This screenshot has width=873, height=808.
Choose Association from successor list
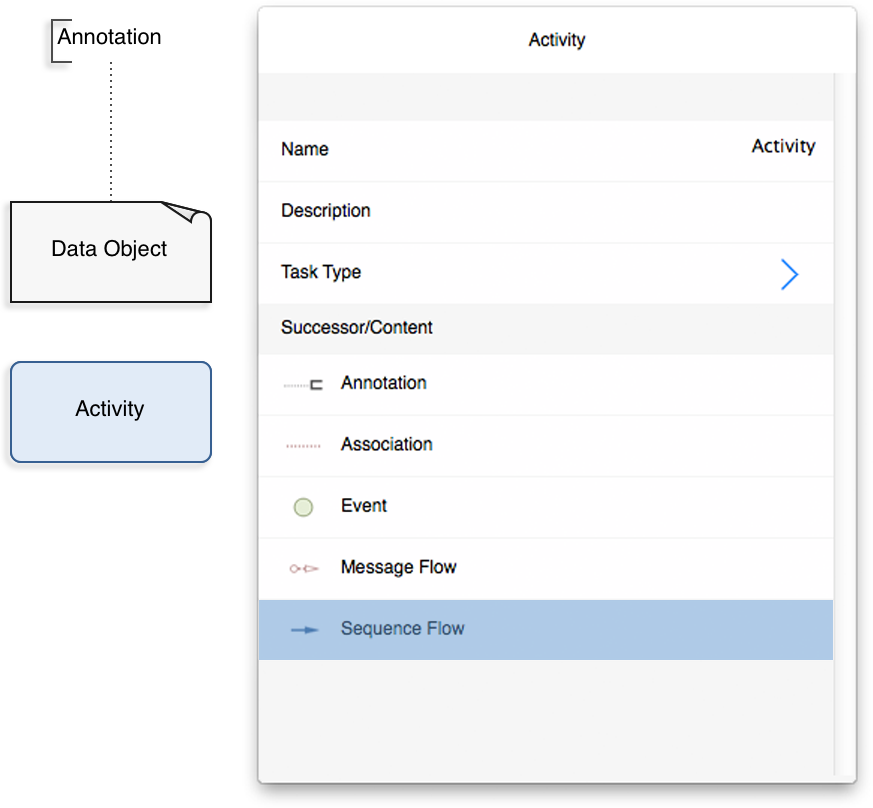546,445
